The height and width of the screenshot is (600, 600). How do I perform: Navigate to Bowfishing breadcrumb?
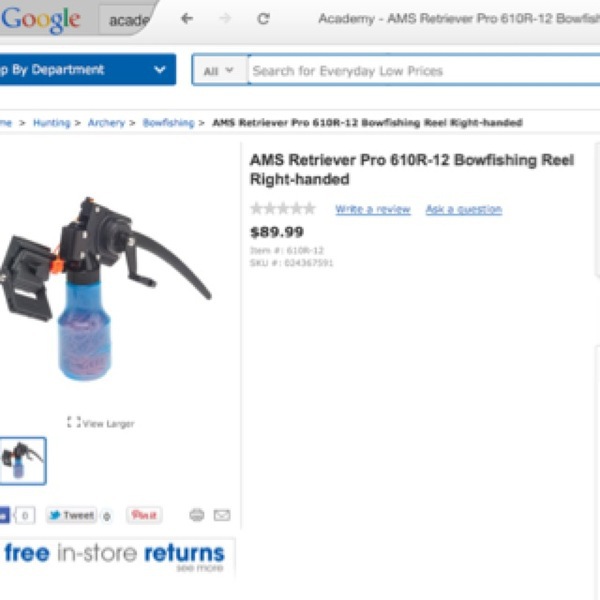[169, 123]
